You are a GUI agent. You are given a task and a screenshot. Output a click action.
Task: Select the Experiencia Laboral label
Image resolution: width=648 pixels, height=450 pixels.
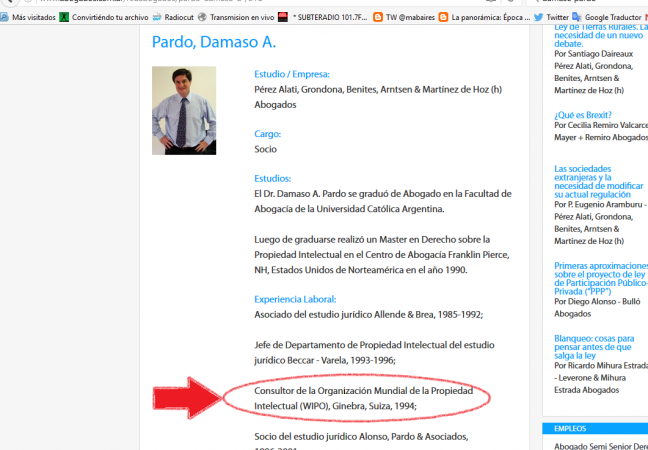(x=295, y=300)
